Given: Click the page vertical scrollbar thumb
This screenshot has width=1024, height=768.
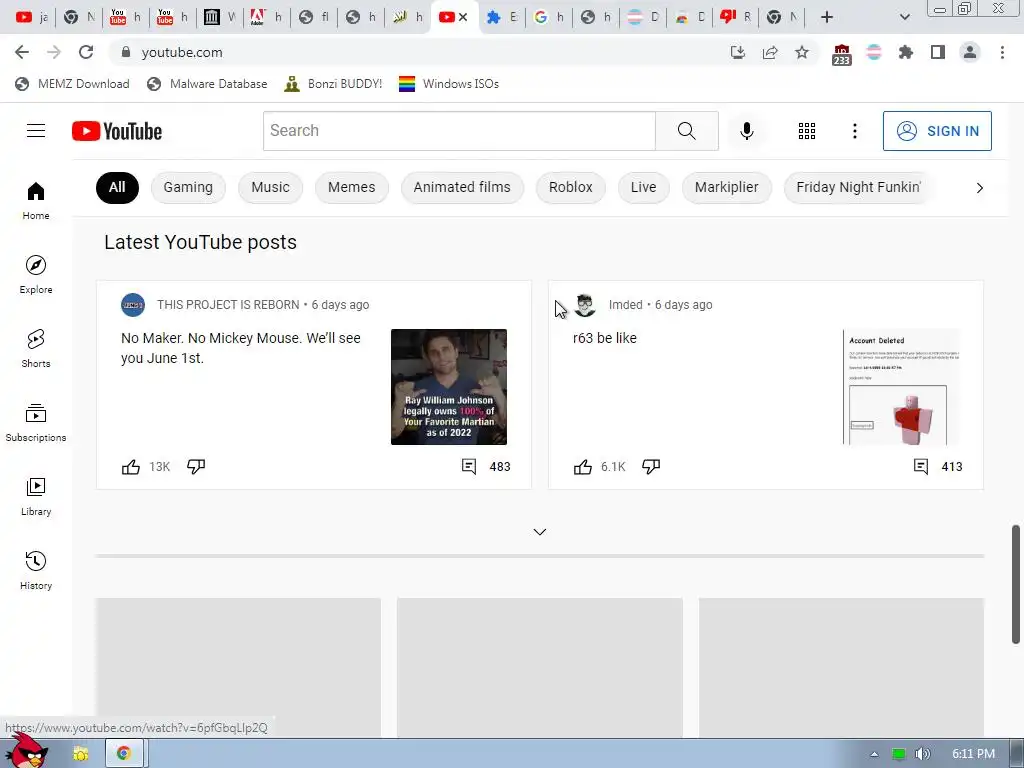Looking at the screenshot, I should coord(1016,583).
